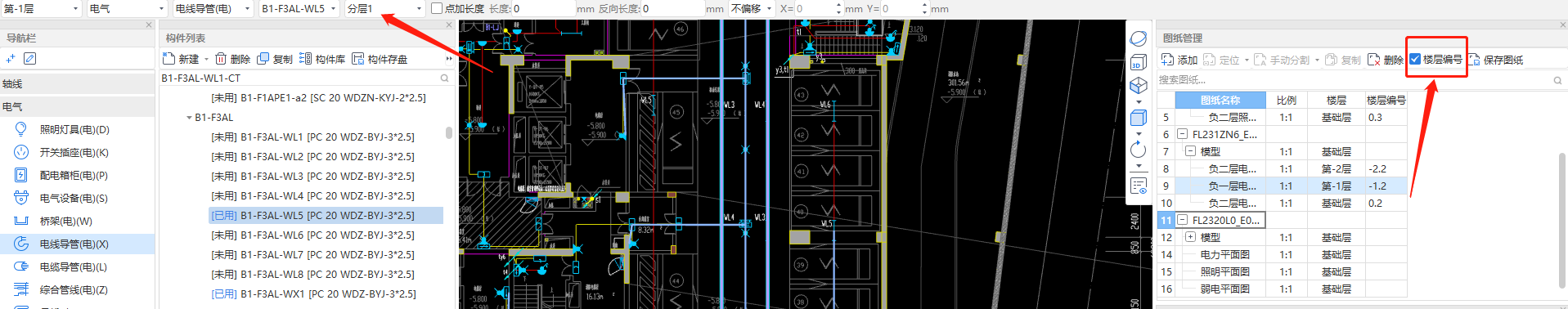The image size is (1568, 309).
Task: Toggle the 楼层编号 checkbox
Action: [1415, 59]
